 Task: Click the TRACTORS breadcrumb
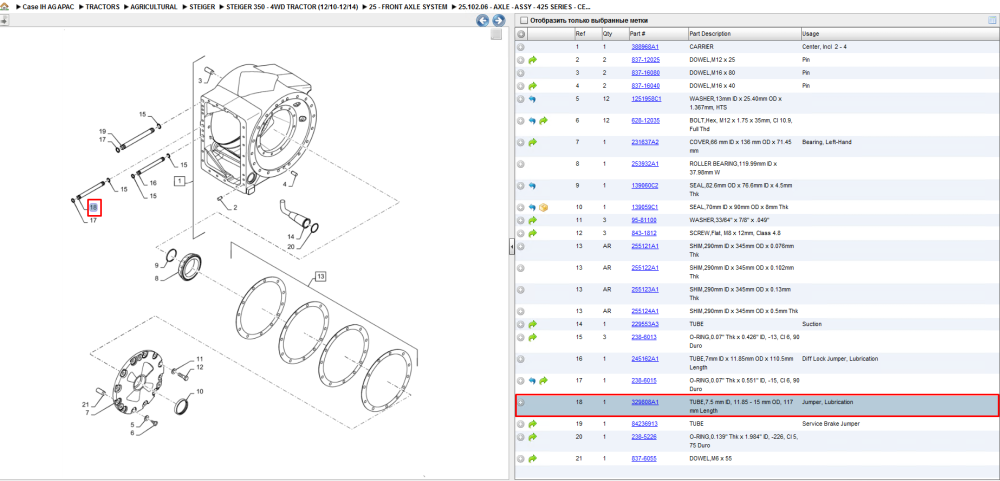103,6
